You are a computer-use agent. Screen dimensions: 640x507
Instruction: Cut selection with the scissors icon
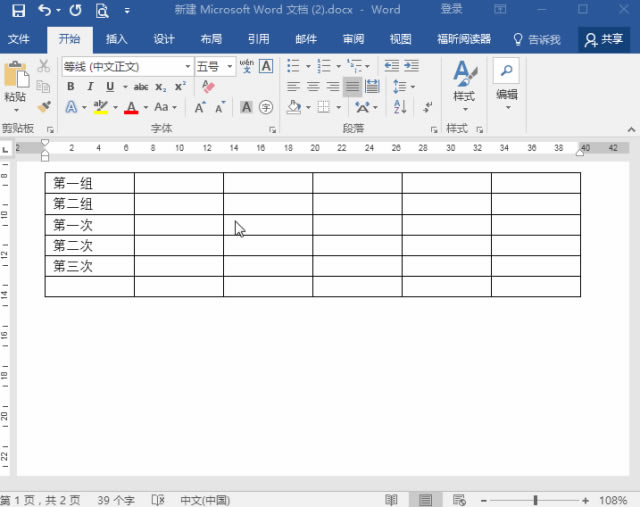tap(43, 66)
